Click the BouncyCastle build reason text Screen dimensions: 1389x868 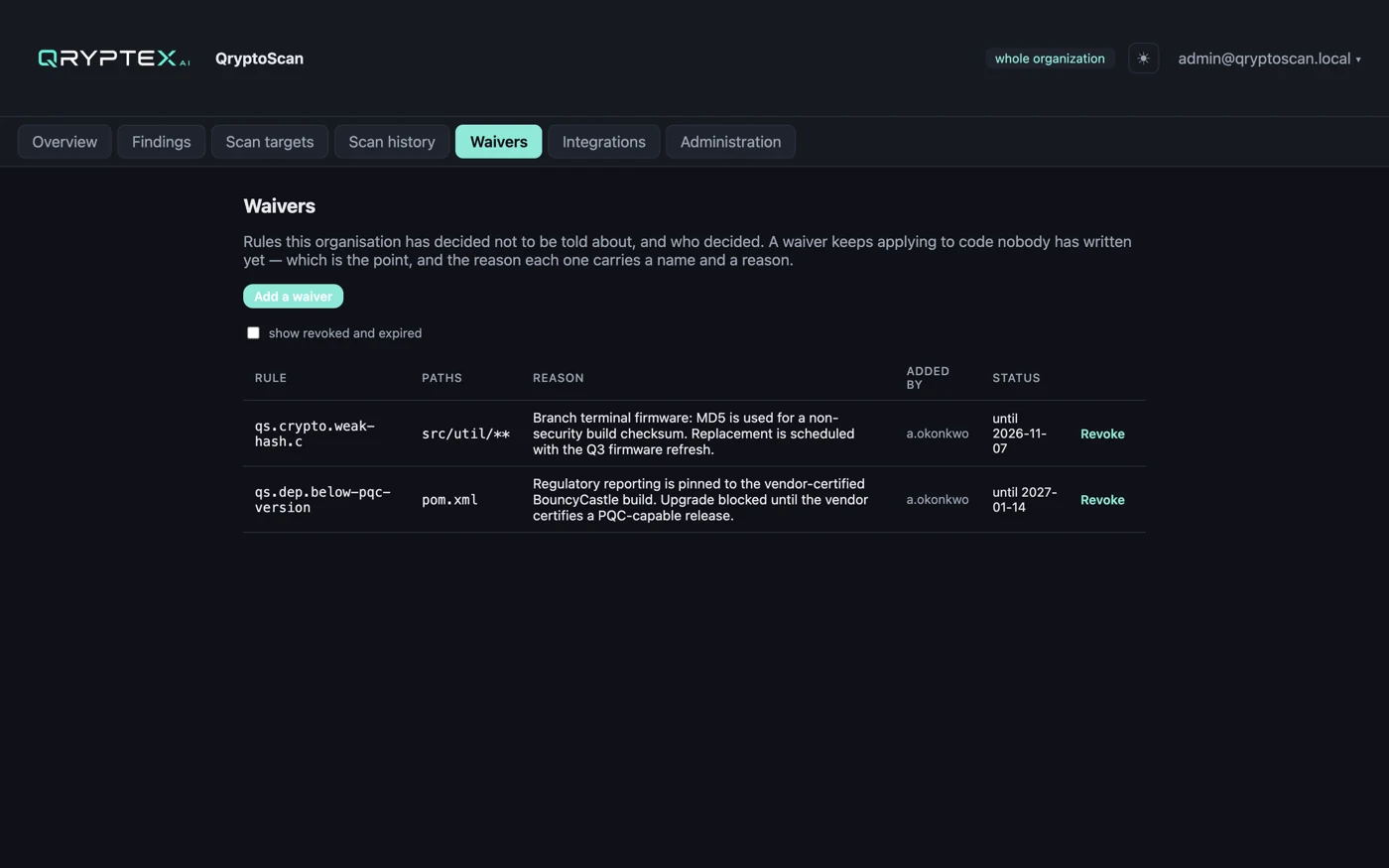(x=700, y=500)
